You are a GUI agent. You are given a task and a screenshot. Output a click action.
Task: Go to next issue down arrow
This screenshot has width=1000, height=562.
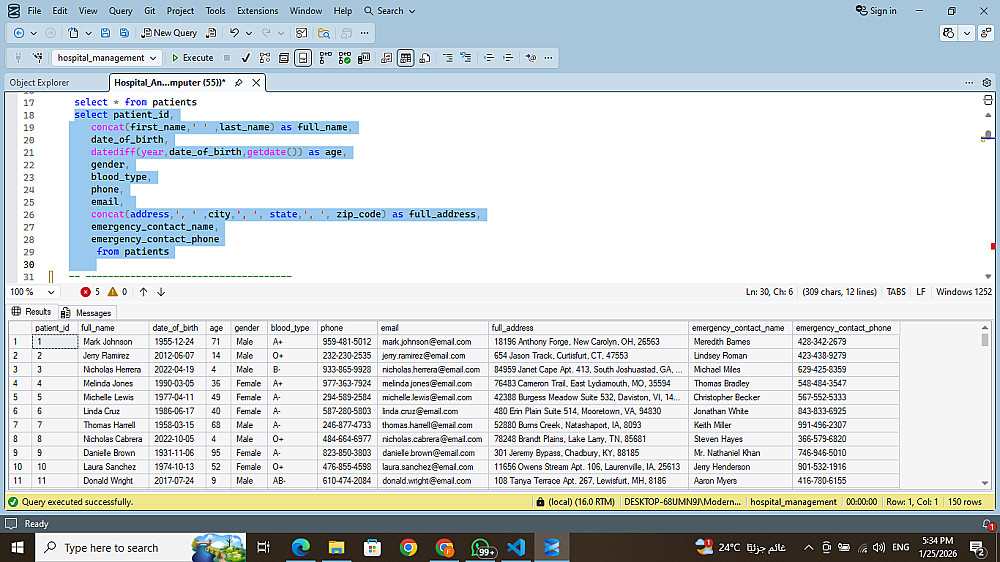point(161,292)
